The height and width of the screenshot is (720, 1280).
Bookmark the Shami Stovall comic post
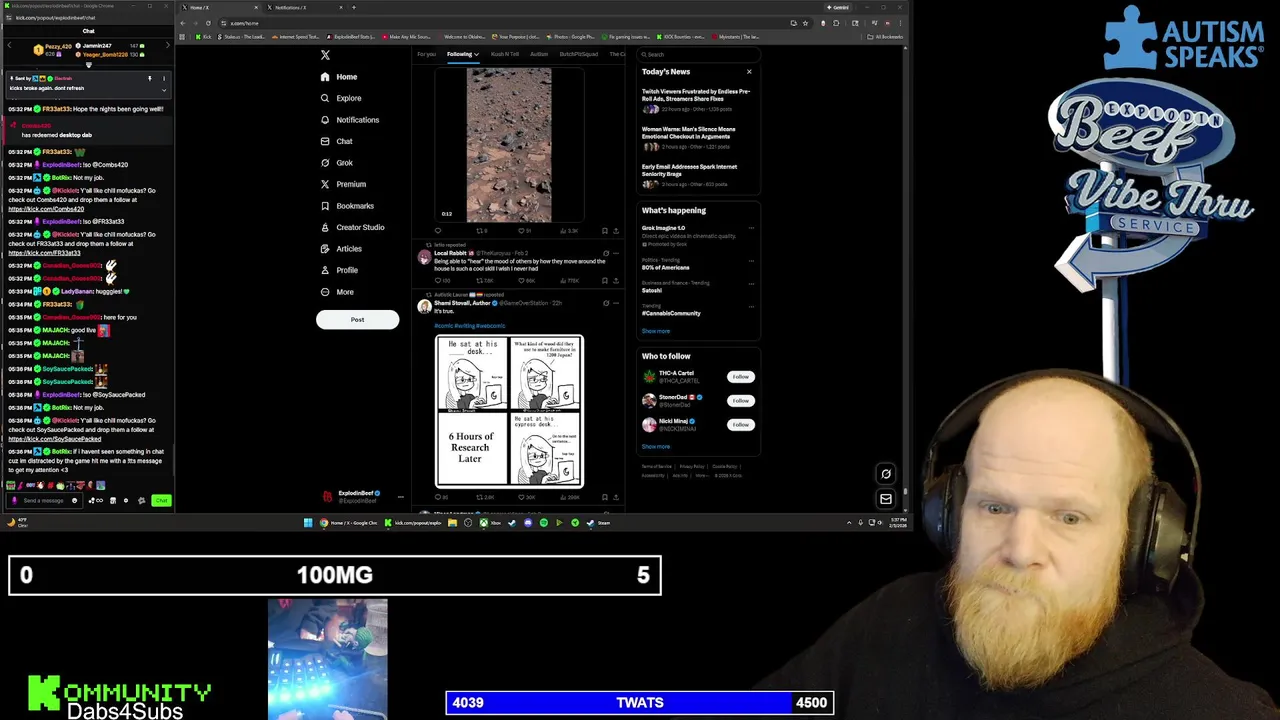click(x=604, y=497)
